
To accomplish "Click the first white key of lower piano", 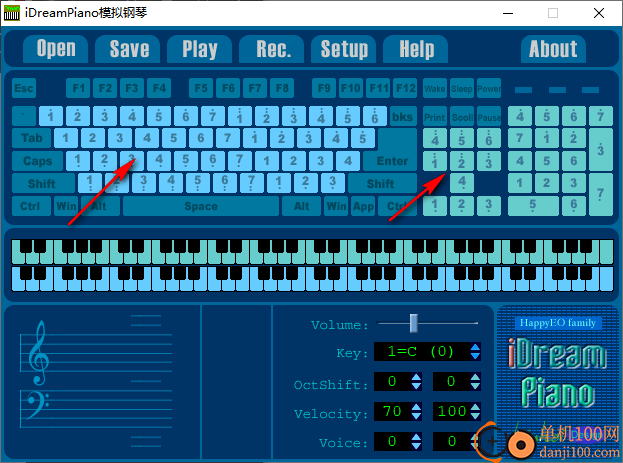I will [x=16, y=285].
